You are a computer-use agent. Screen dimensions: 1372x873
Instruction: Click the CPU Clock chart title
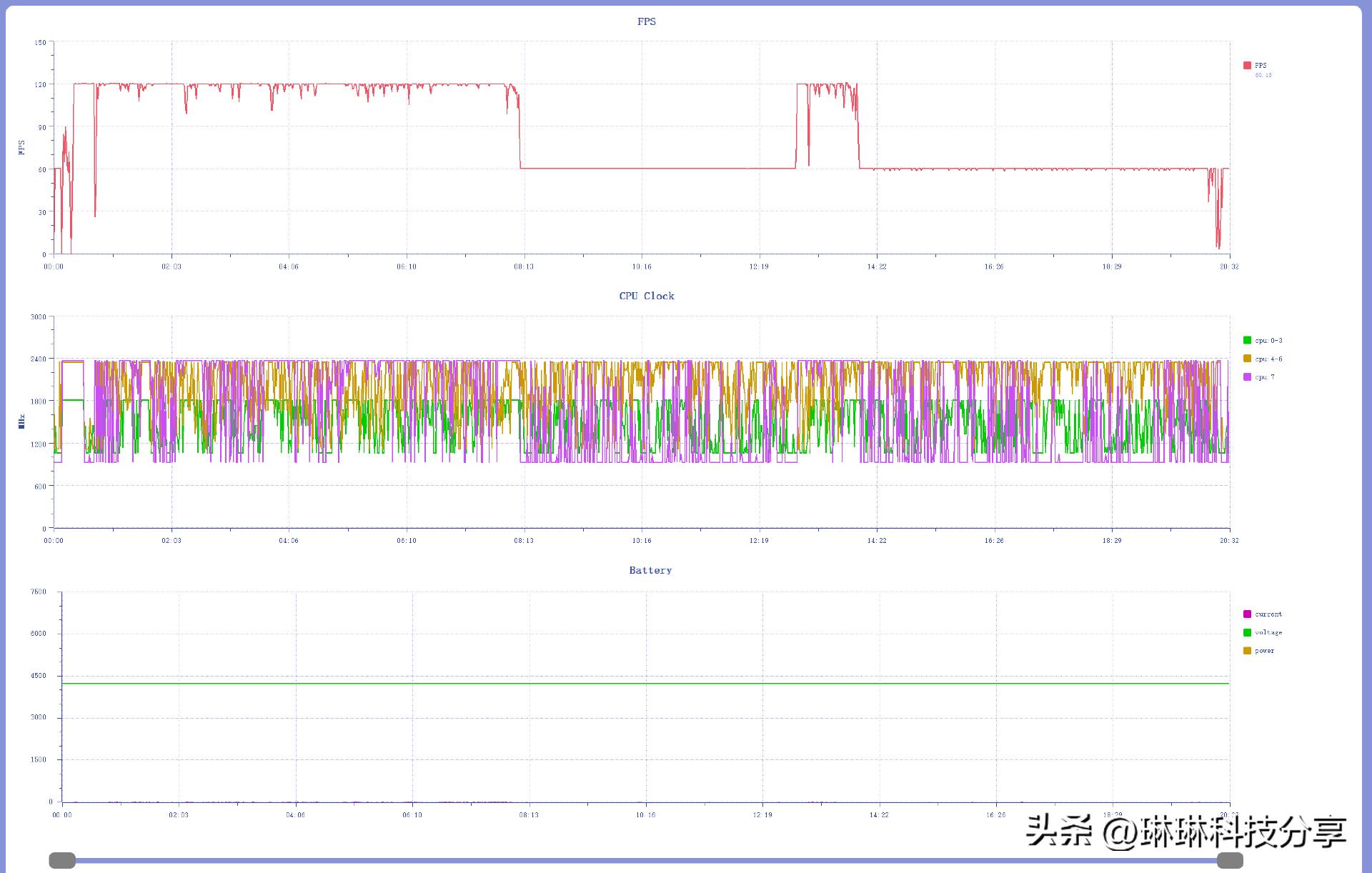(646, 296)
